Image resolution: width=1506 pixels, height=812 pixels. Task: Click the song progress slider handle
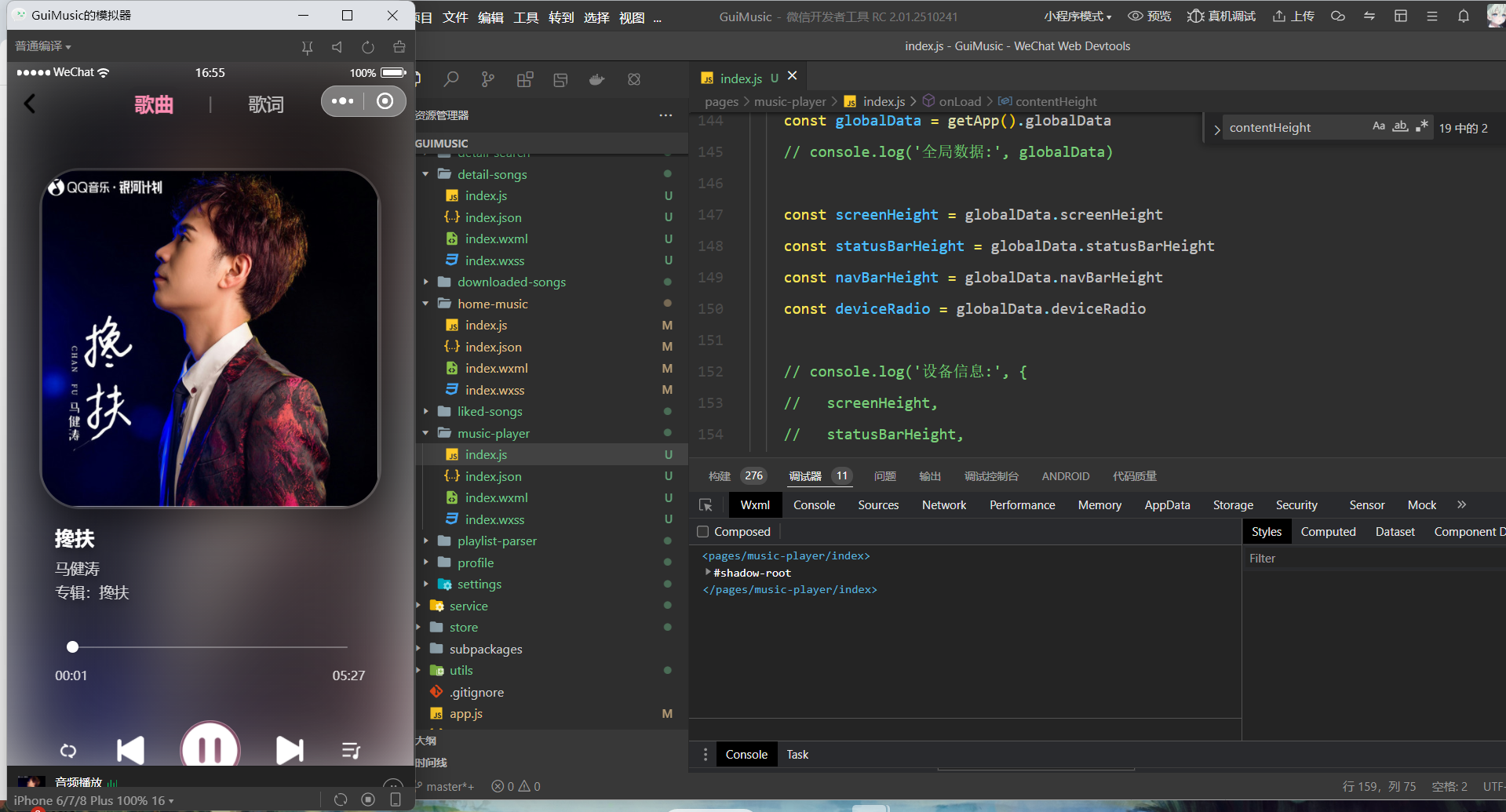point(72,646)
